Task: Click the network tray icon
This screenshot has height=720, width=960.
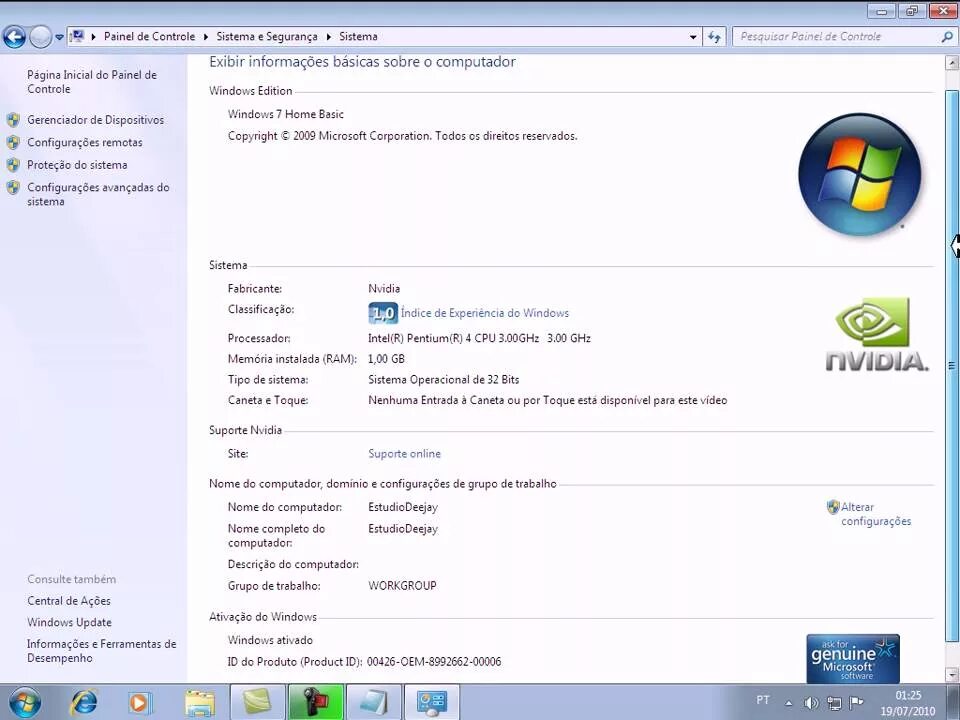Action: 834,703
